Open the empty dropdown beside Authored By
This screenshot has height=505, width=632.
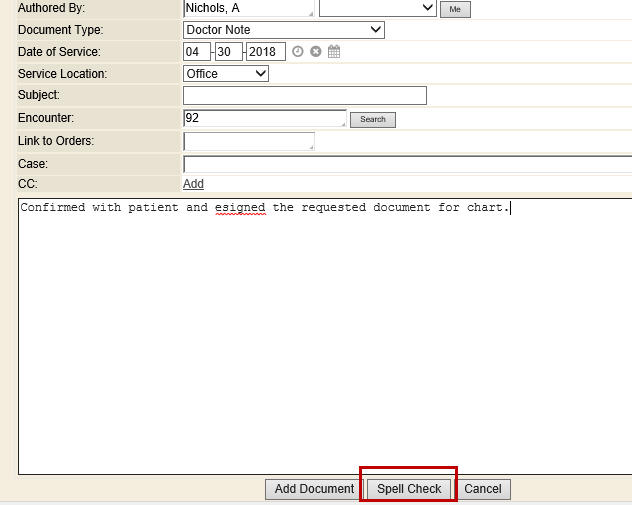click(377, 8)
